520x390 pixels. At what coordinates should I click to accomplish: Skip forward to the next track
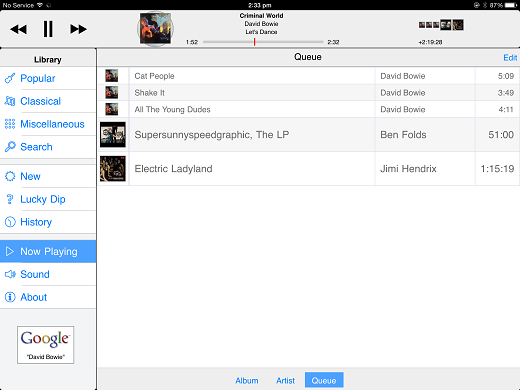pyautogui.click(x=78, y=29)
